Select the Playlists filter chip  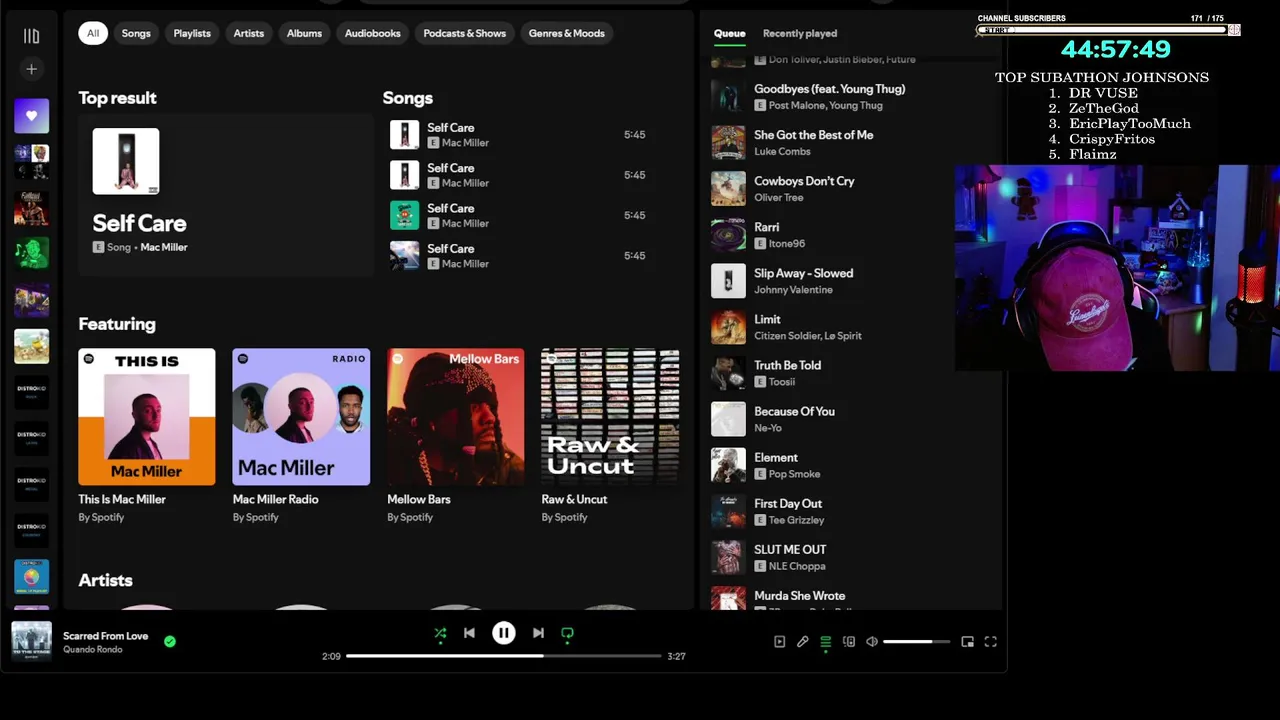coord(192,33)
